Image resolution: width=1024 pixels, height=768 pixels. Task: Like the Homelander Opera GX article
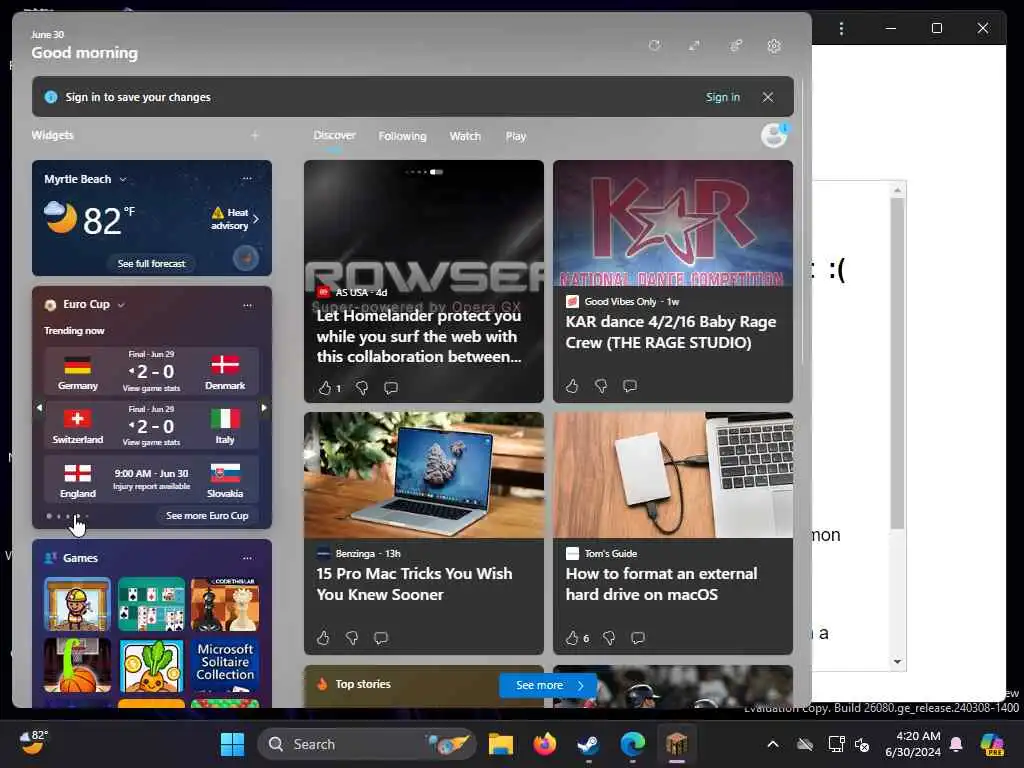[325, 388]
